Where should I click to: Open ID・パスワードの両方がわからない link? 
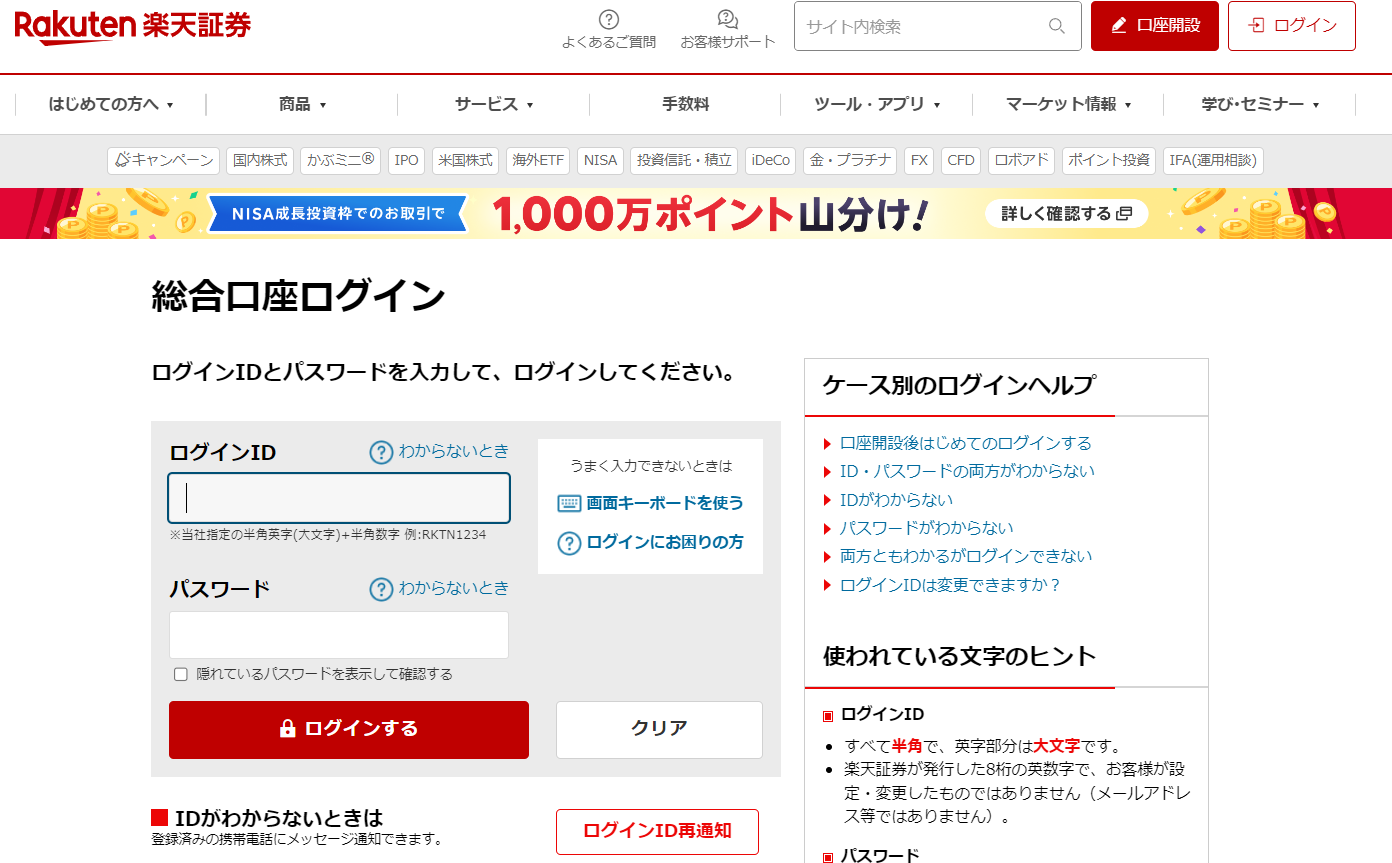(967, 471)
